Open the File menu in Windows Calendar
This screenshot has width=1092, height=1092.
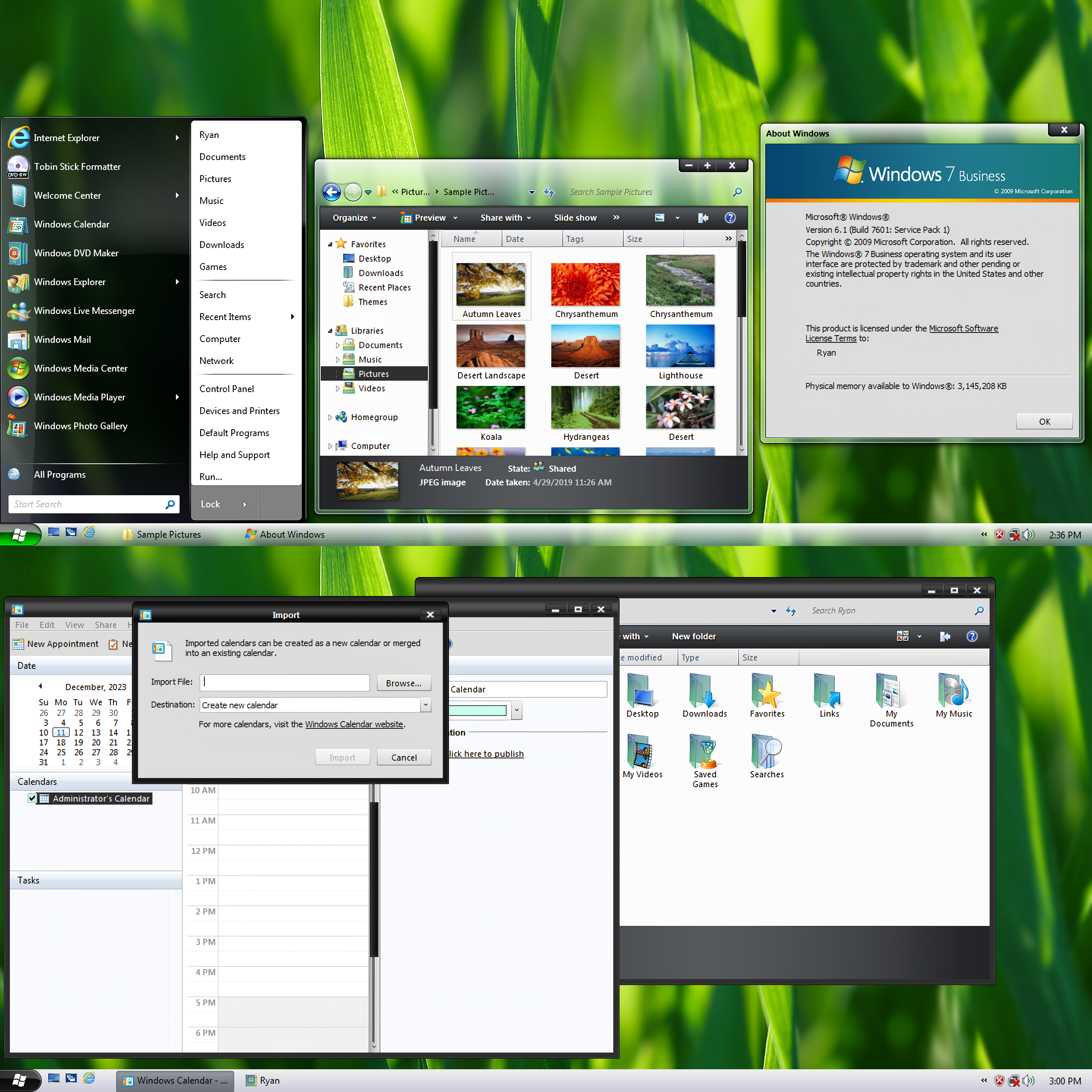pos(22,624)
